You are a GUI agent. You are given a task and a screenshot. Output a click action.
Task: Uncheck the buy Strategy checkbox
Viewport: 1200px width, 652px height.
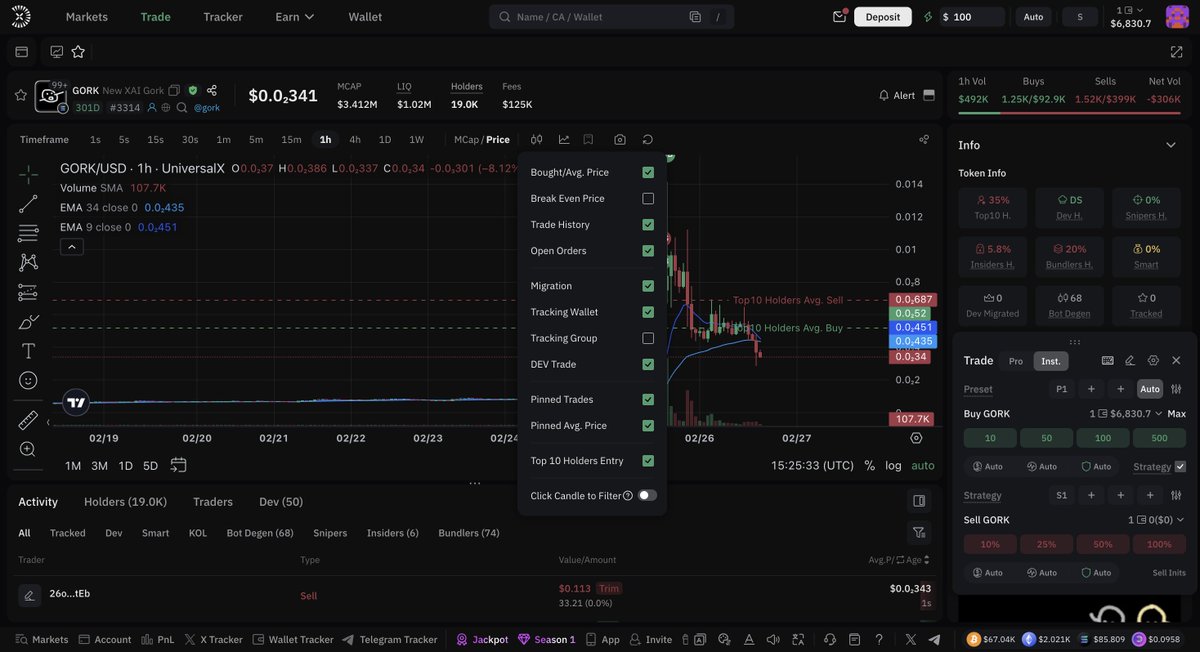click(1180, 467)
